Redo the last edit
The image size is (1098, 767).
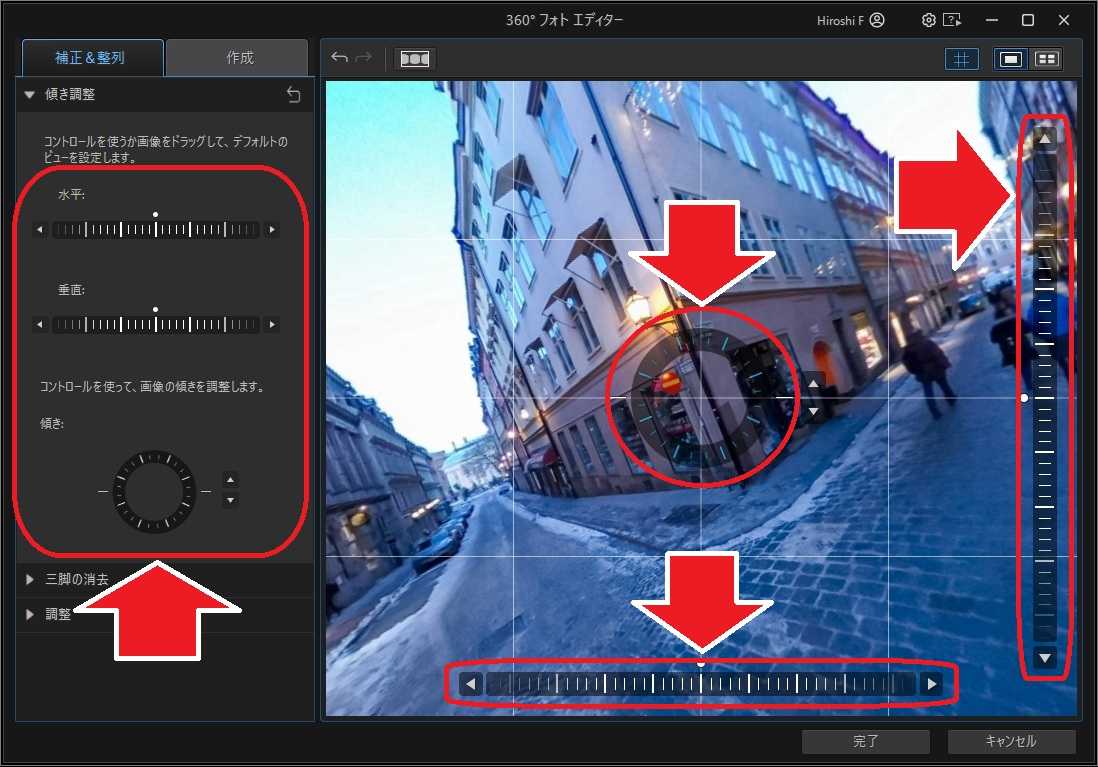[362, 58]
